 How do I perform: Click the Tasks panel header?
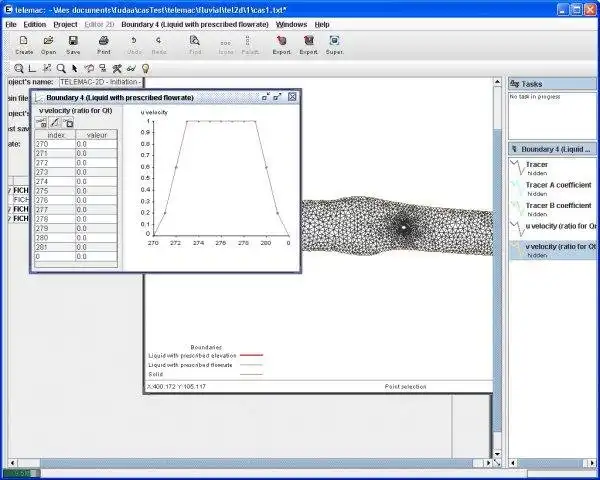point(552,84)
